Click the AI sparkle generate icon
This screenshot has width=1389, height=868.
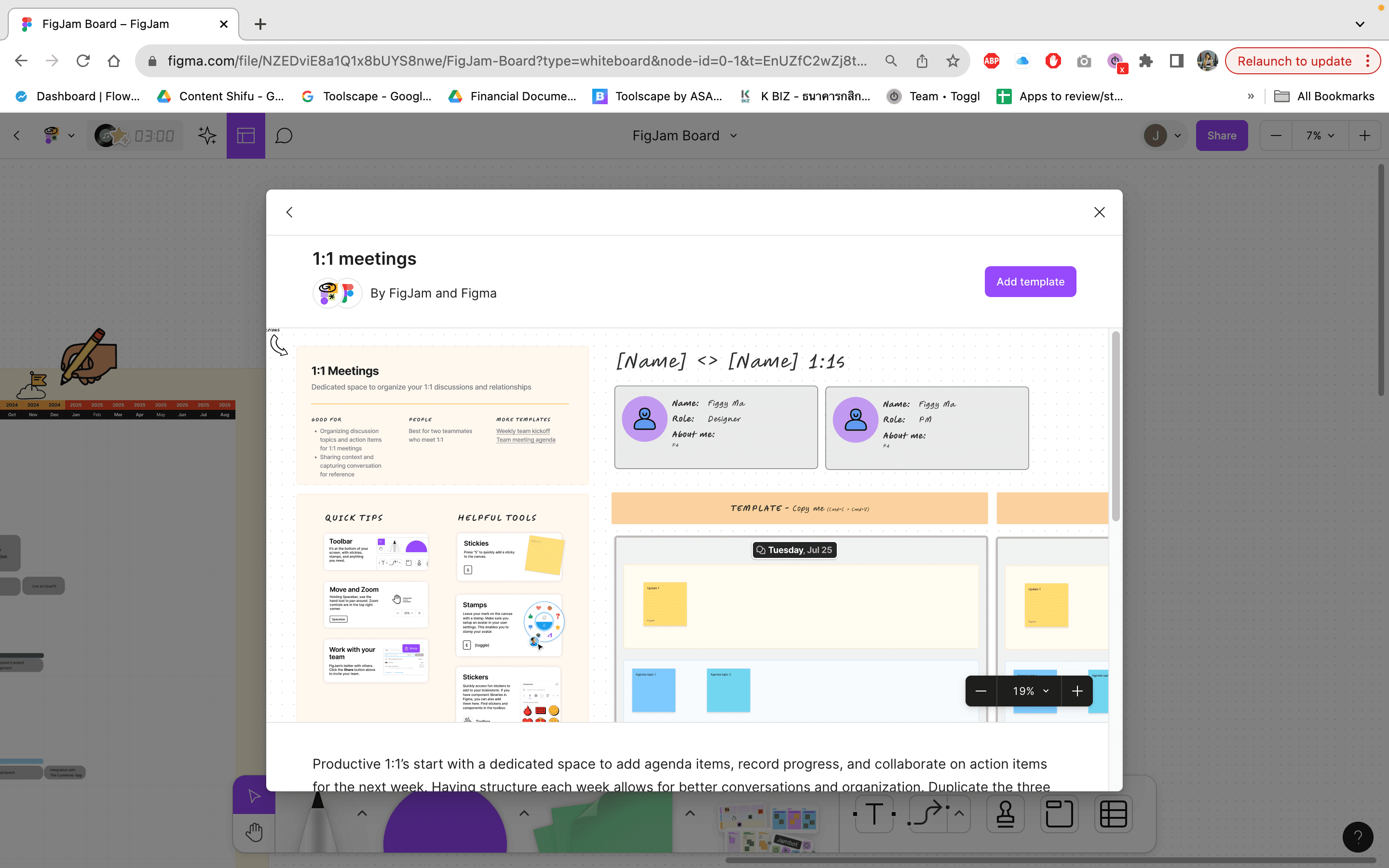pos(206,136)
